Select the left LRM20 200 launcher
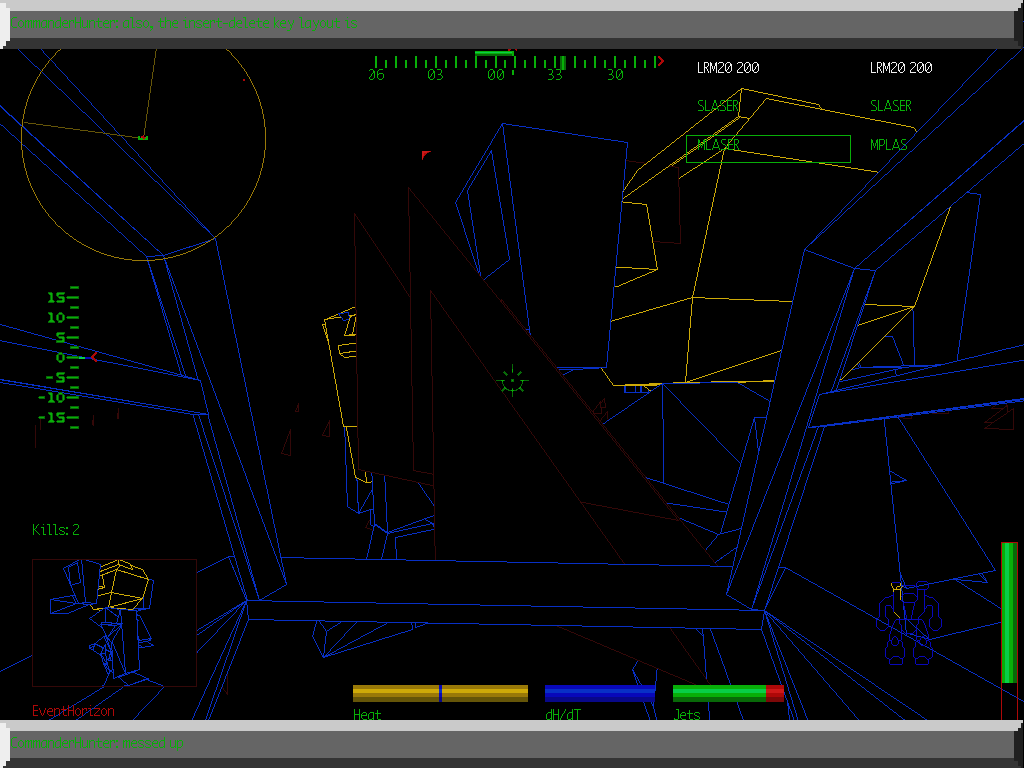This screenshot has height=768, width=1024. click(727, 68)
